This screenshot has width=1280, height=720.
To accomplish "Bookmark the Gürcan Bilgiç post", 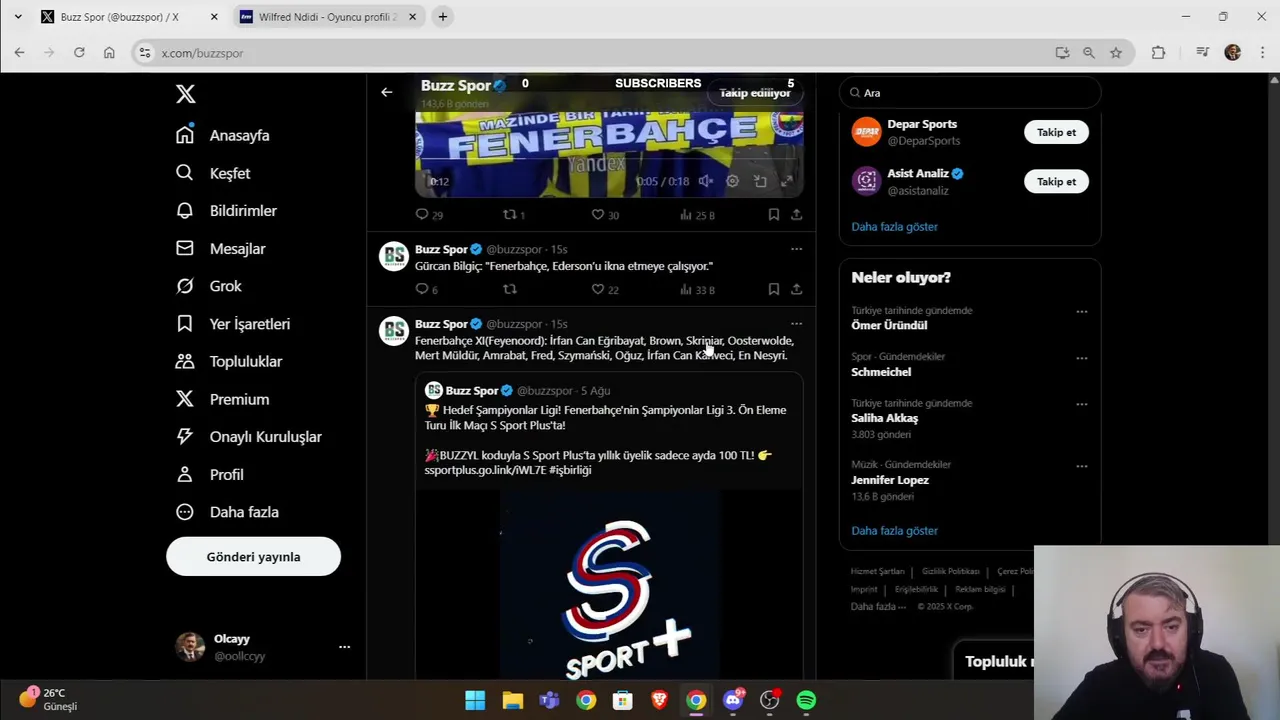I will tap(774, 290).
